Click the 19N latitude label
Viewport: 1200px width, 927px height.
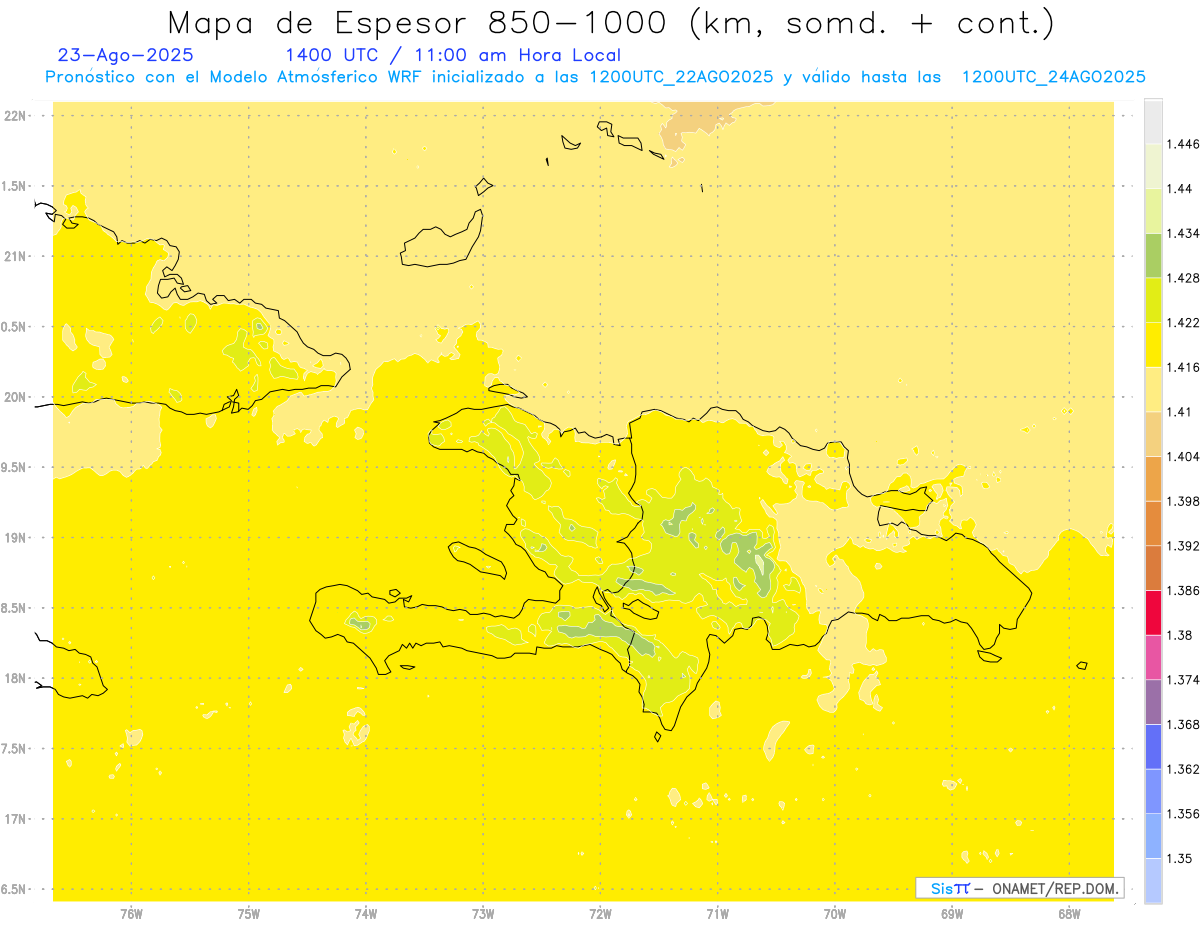pos(15,538)
